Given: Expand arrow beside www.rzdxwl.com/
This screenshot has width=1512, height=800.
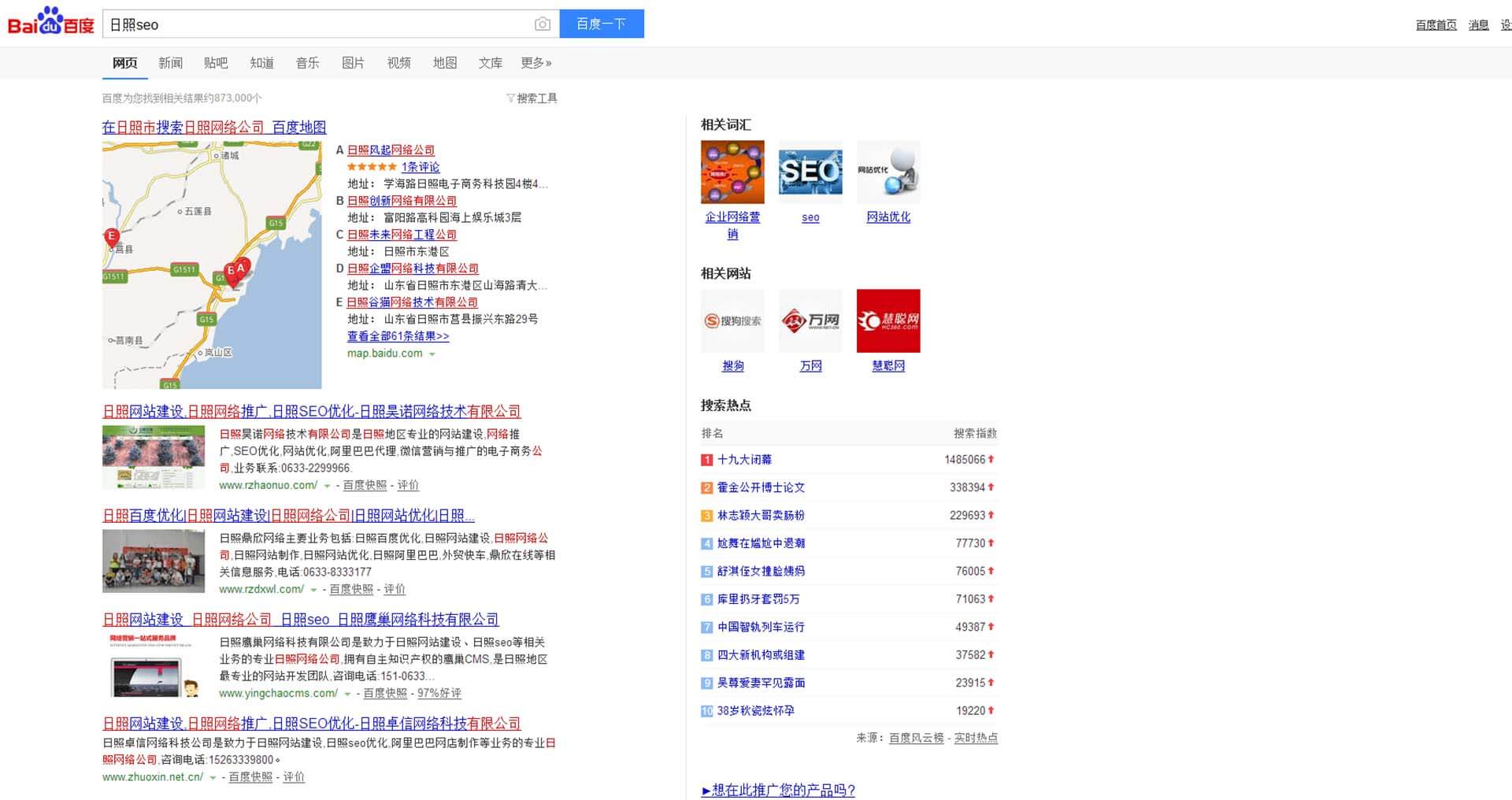Looking at the screenshot, I should tap(313, 591).
